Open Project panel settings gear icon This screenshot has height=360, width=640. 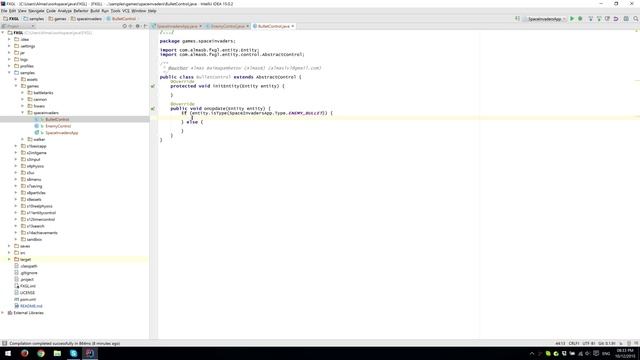tap(138, 26)
